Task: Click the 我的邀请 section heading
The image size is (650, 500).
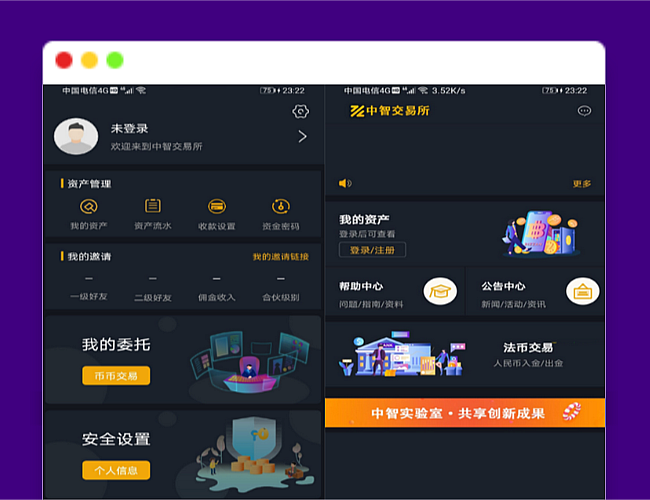Action: click(x=89, y=257)
